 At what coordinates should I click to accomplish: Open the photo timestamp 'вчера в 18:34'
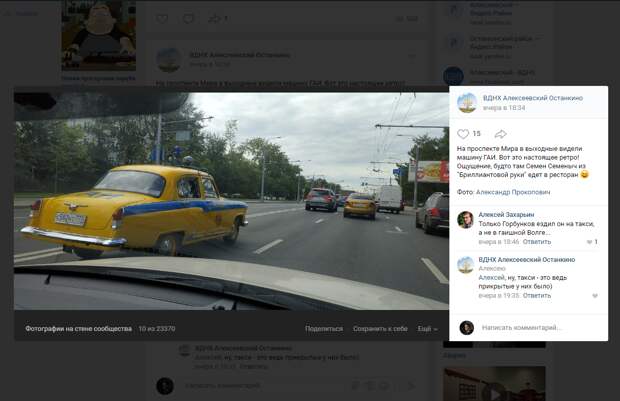504,108
